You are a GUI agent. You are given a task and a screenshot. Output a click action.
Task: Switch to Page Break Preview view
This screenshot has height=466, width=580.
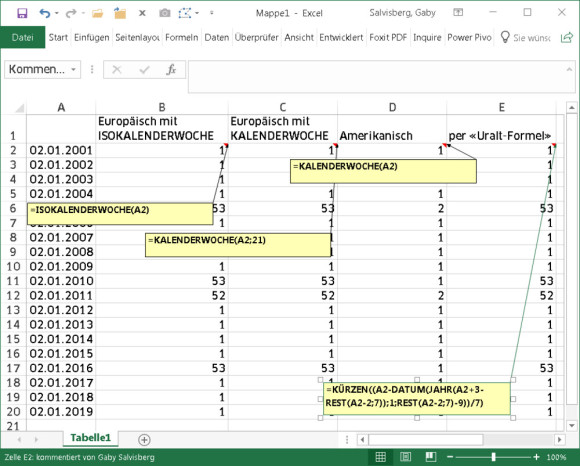coord(430,457)
